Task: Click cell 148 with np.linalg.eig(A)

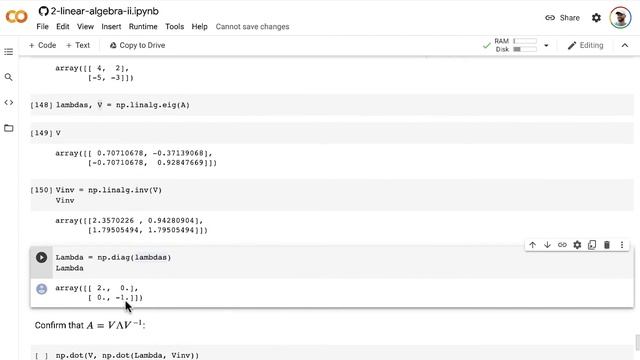Action: pyautogui.click(x=331, y=105)
